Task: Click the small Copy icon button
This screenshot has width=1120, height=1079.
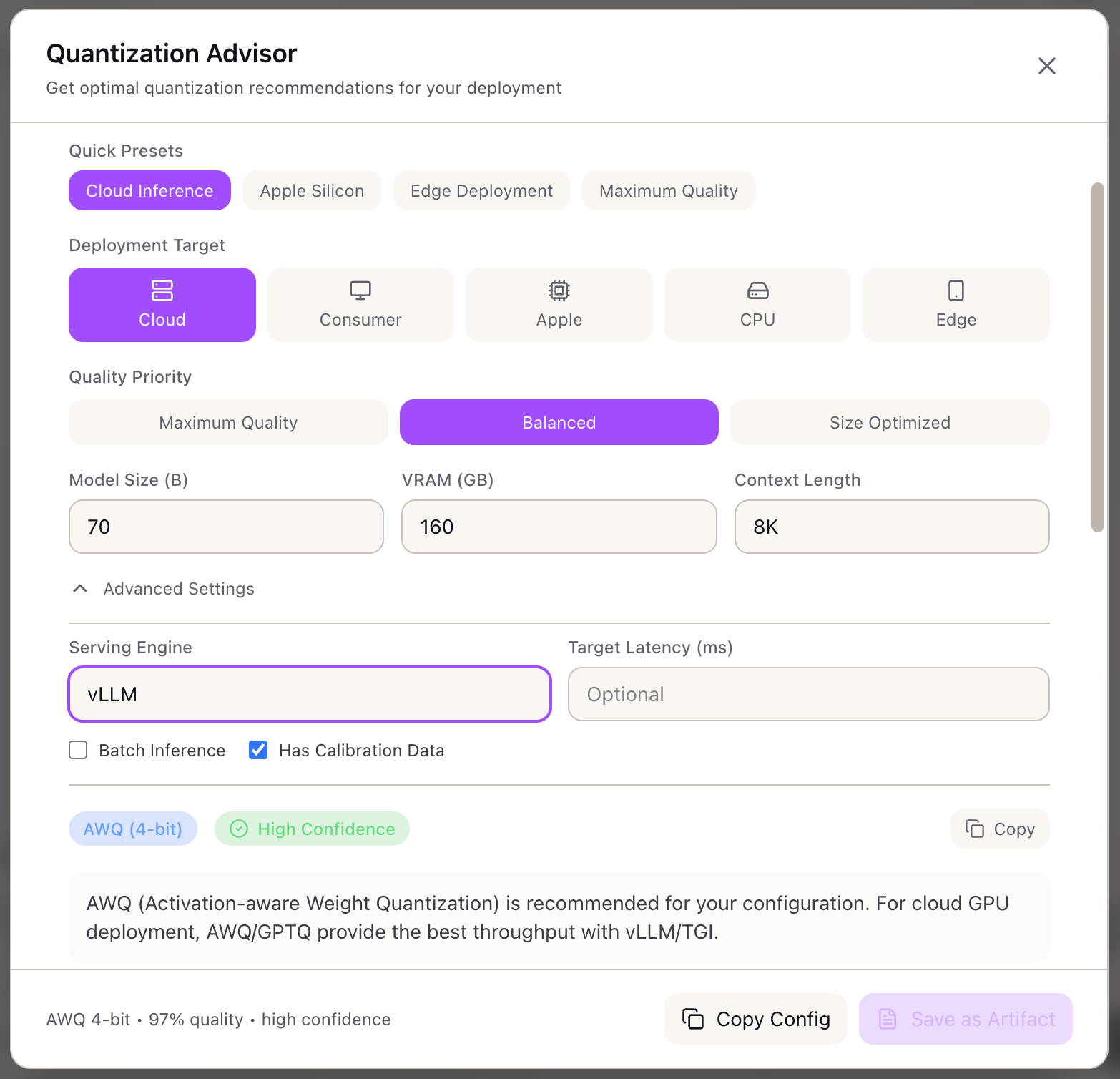Action: pyautogui.click(x=999, y=829)
